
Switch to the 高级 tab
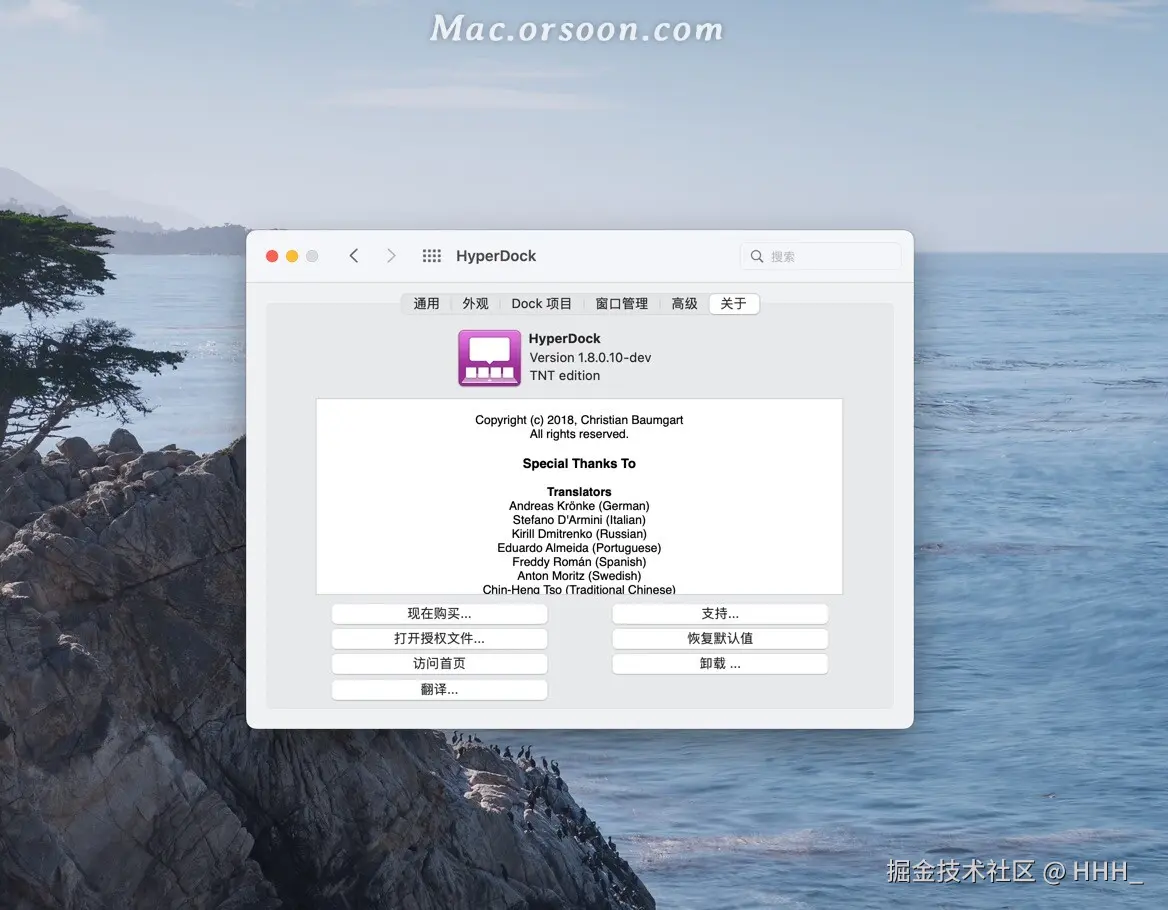pyautogui.click(x=684, y=304)
